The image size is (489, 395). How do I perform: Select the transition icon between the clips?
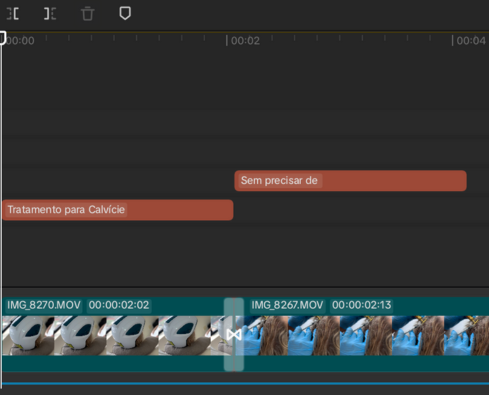tap(234, 334)
